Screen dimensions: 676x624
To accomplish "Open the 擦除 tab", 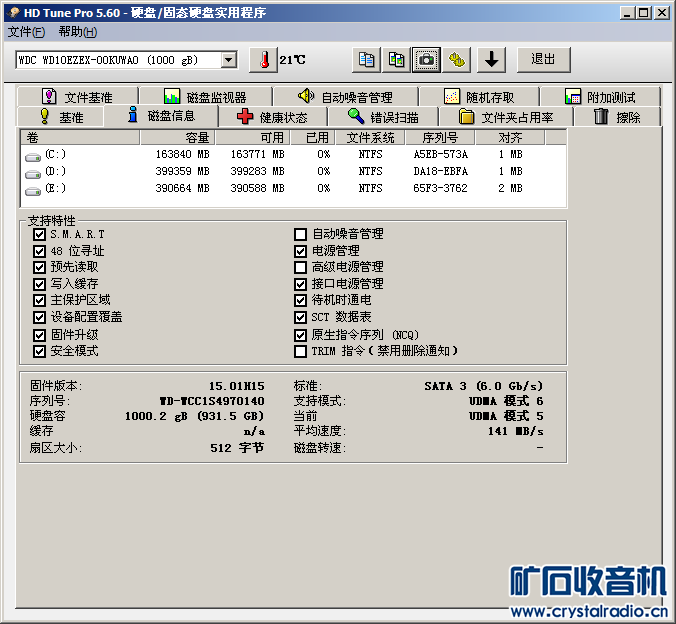I will pos(617,117).
